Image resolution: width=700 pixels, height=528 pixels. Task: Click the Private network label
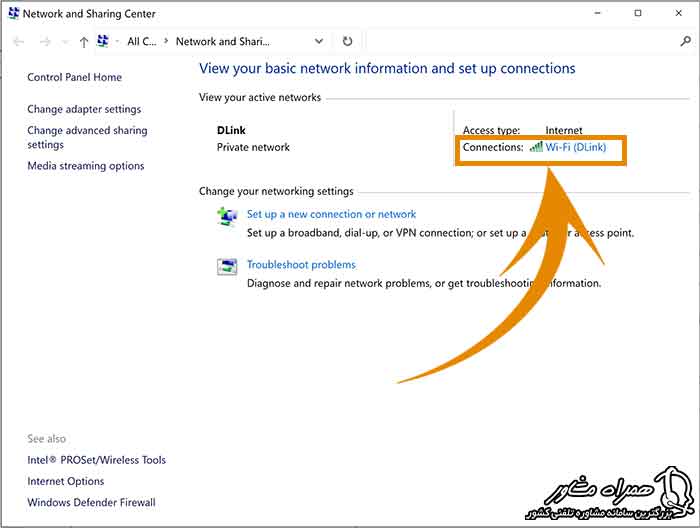(x=253, y=147)
